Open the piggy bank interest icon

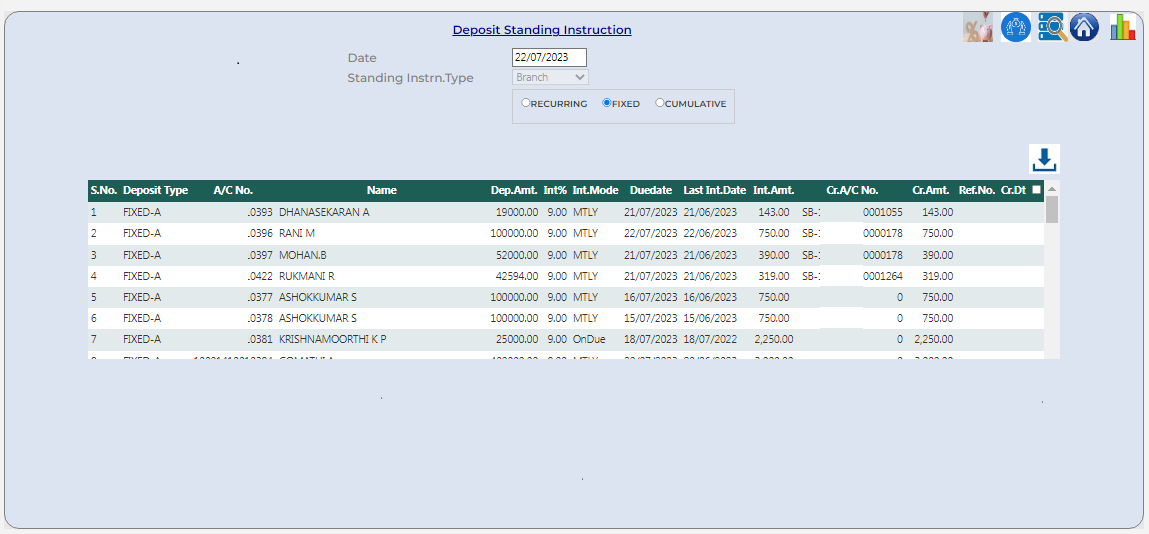[x=978, y=27]
